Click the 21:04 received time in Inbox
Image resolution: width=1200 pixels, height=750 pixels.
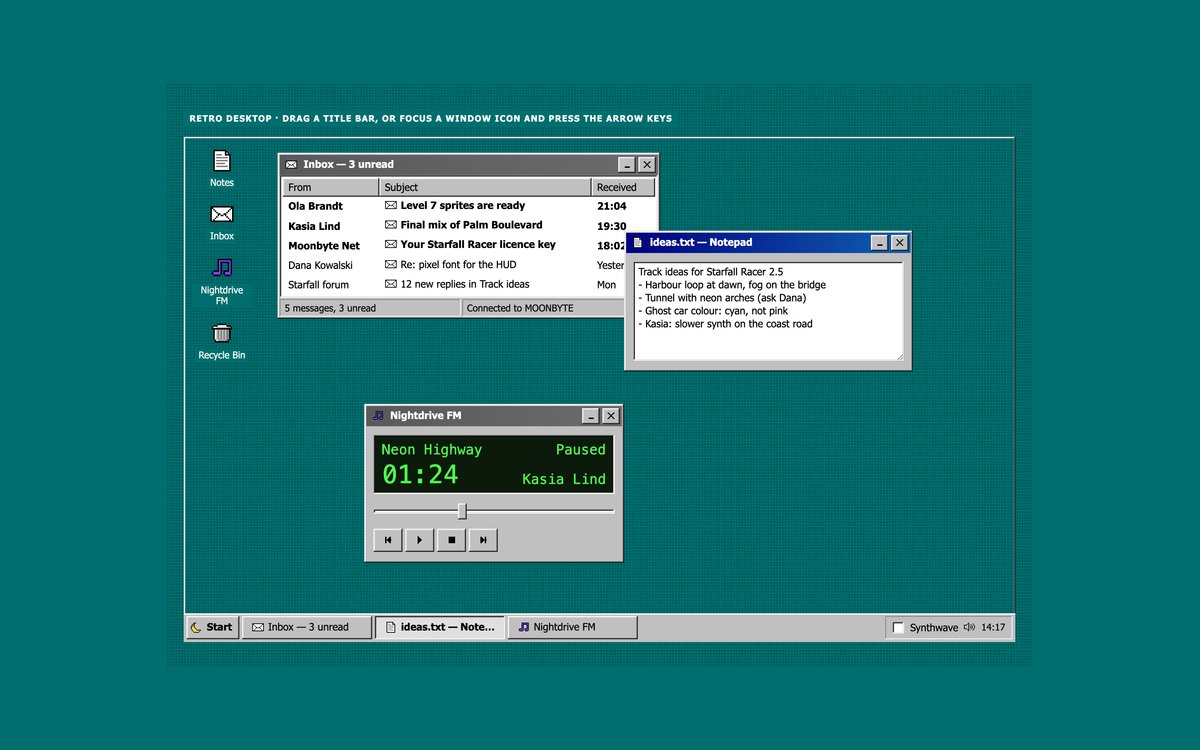point(612,206)
